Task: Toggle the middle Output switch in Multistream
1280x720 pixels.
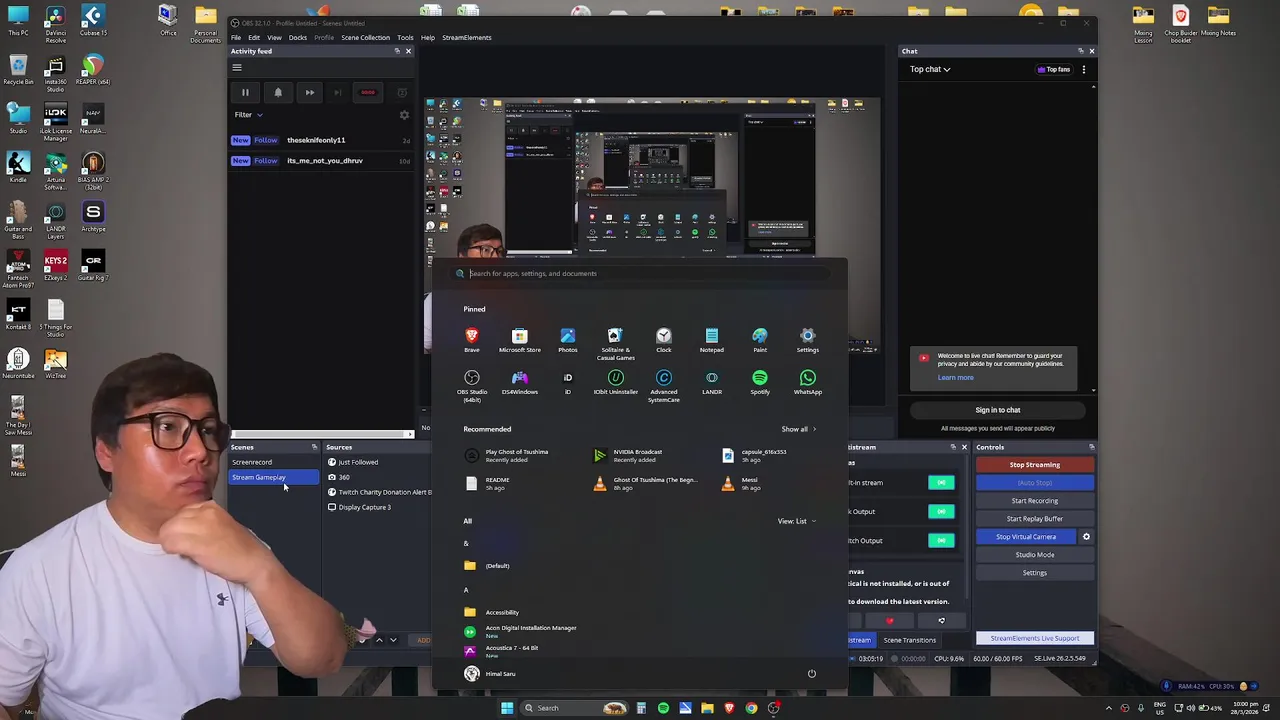Action: coord(941,512)
